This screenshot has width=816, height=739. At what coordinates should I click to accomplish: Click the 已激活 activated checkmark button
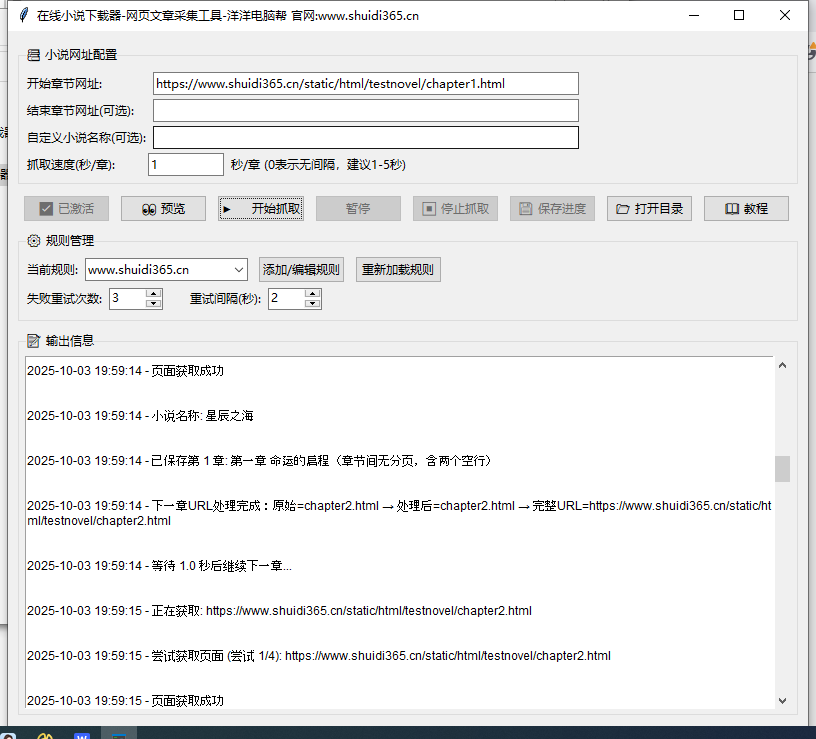66,209
